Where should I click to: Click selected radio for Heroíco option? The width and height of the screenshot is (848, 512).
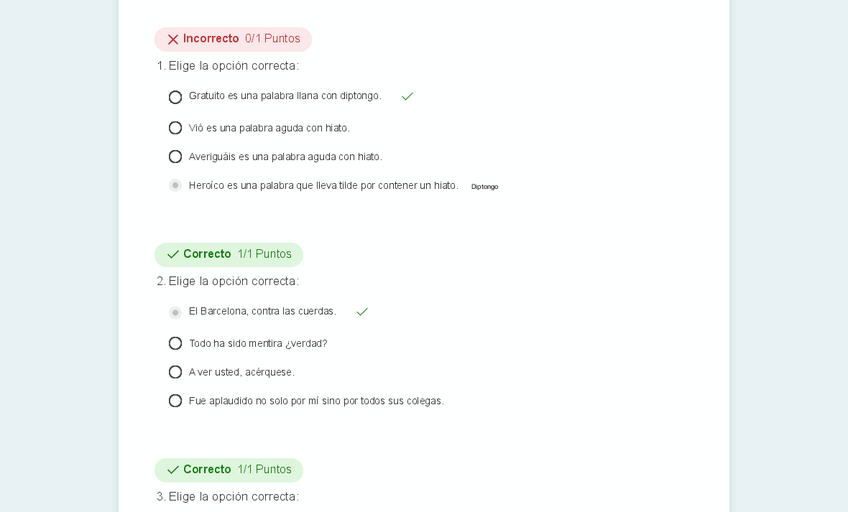175,185
